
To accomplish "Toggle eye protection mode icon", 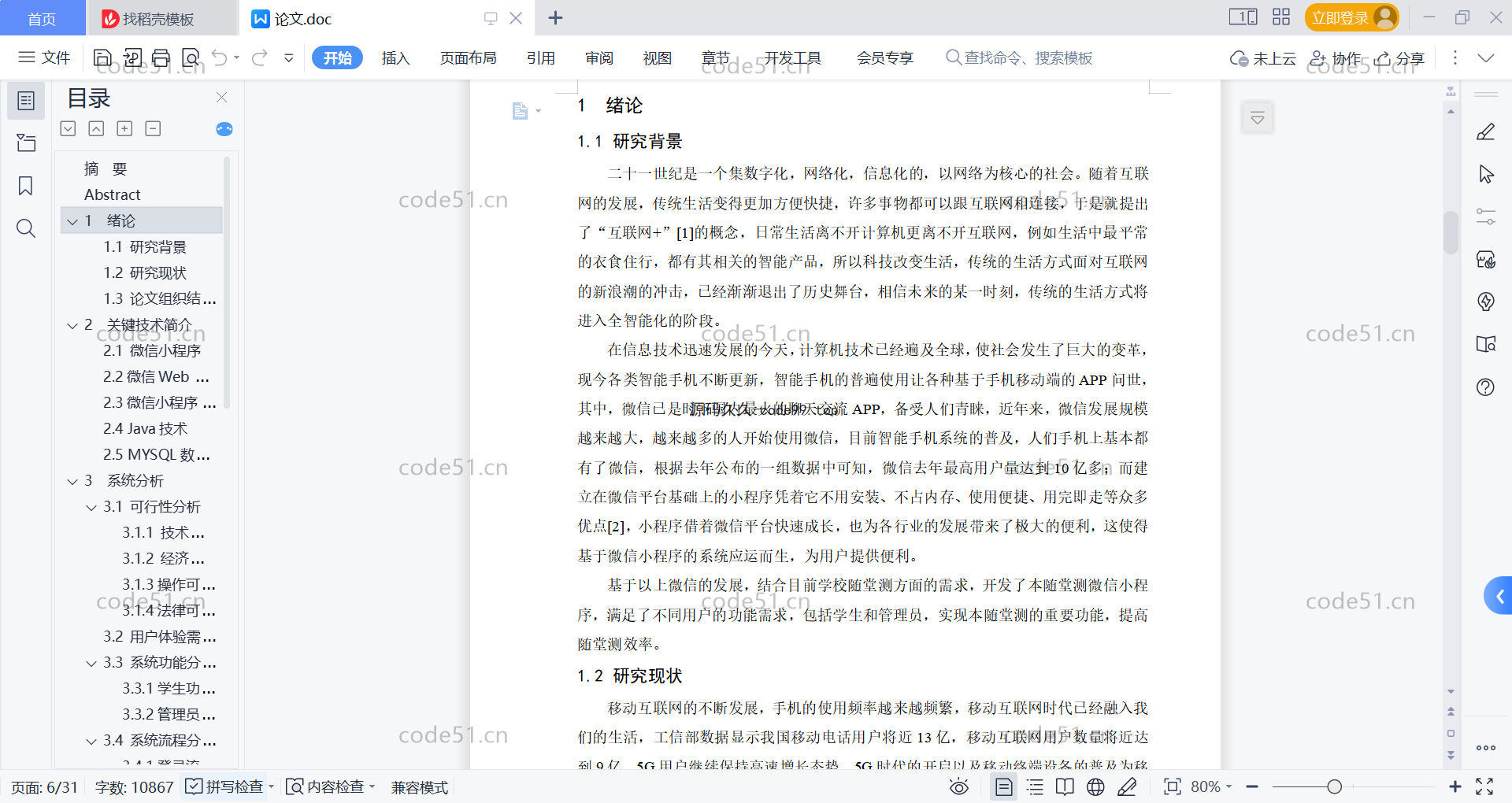I will click(x=958, y=786).
